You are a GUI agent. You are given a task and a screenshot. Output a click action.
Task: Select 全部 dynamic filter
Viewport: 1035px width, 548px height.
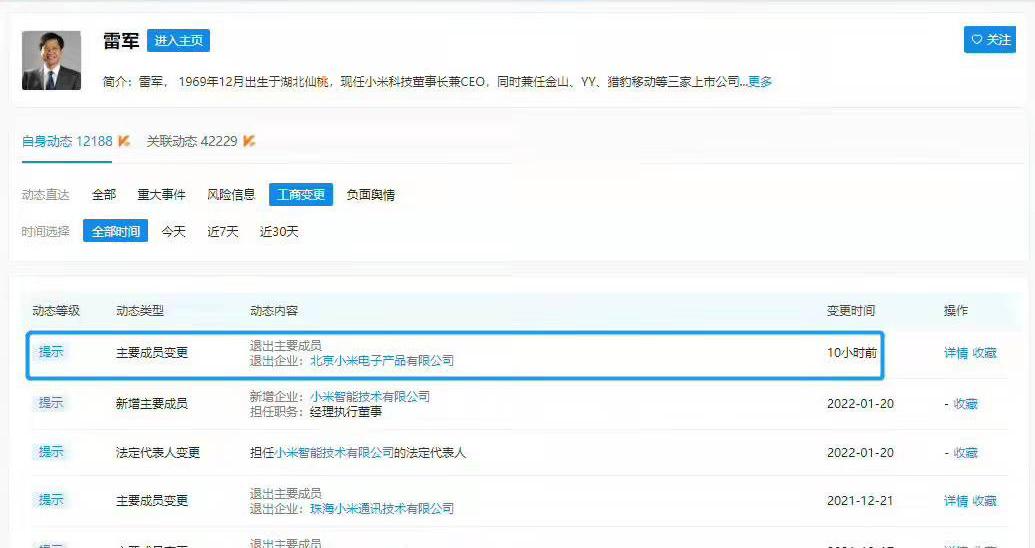point(104,194)
